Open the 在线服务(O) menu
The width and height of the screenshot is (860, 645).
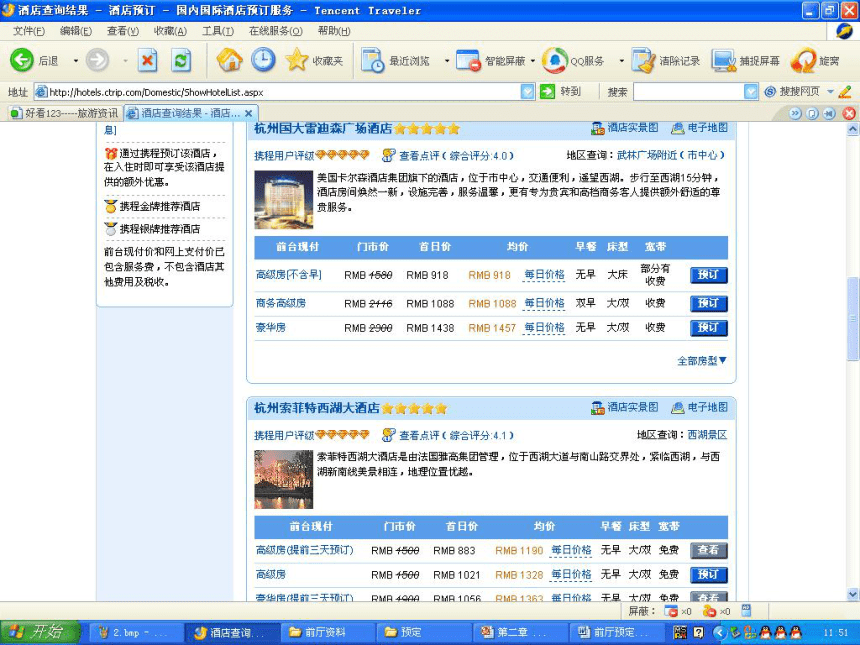[x=275, y=31]
